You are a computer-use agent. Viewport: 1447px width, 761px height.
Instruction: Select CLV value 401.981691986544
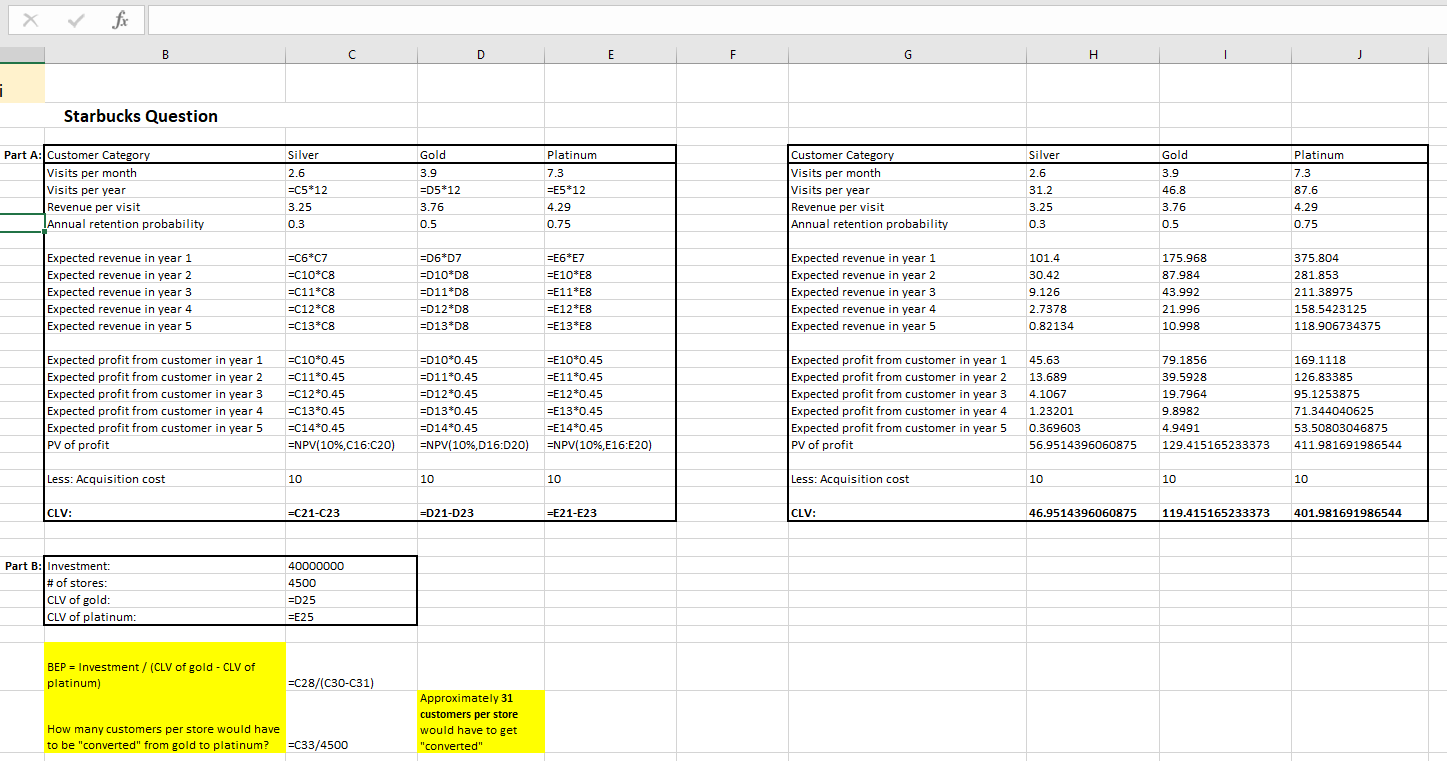1358,513
